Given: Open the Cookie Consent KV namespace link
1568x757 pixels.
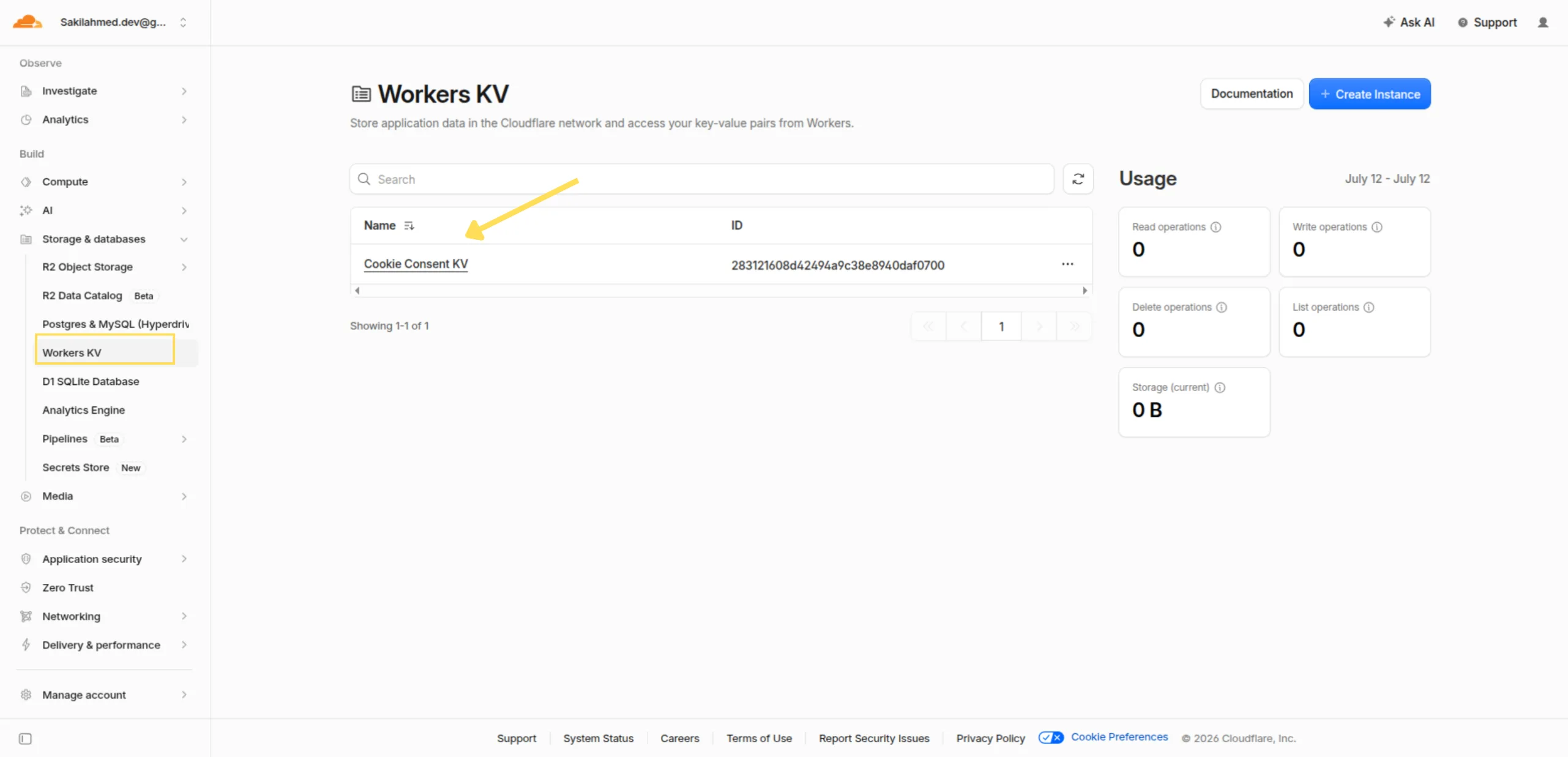Looking at the screenshot, I should click(x=416, y=264).
